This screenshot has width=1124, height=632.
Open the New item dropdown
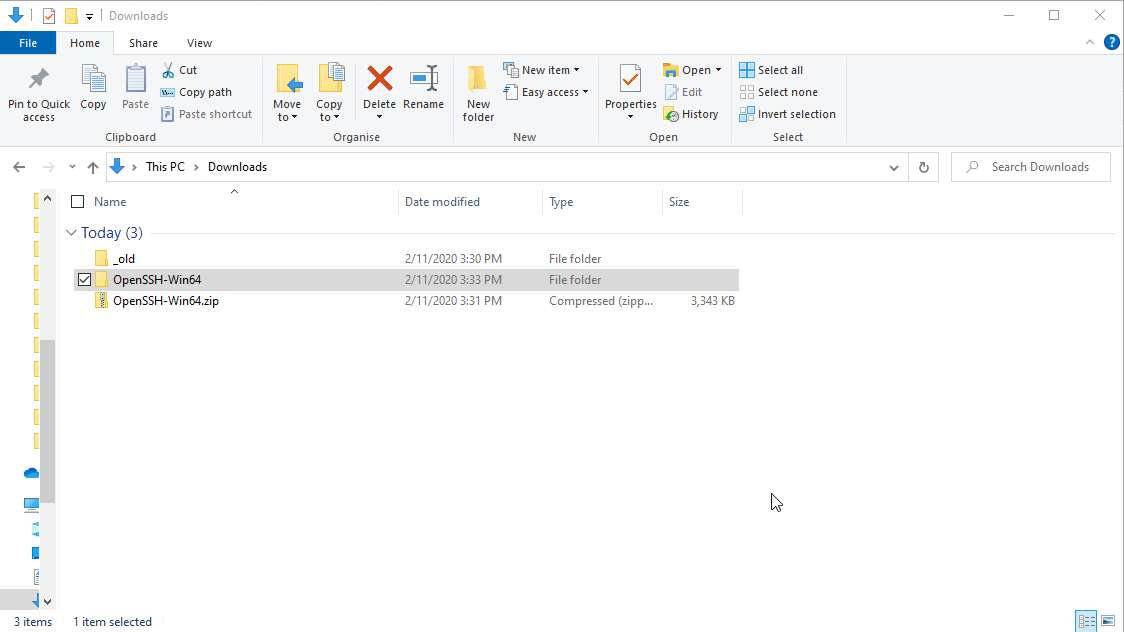[x=542, y=70]
